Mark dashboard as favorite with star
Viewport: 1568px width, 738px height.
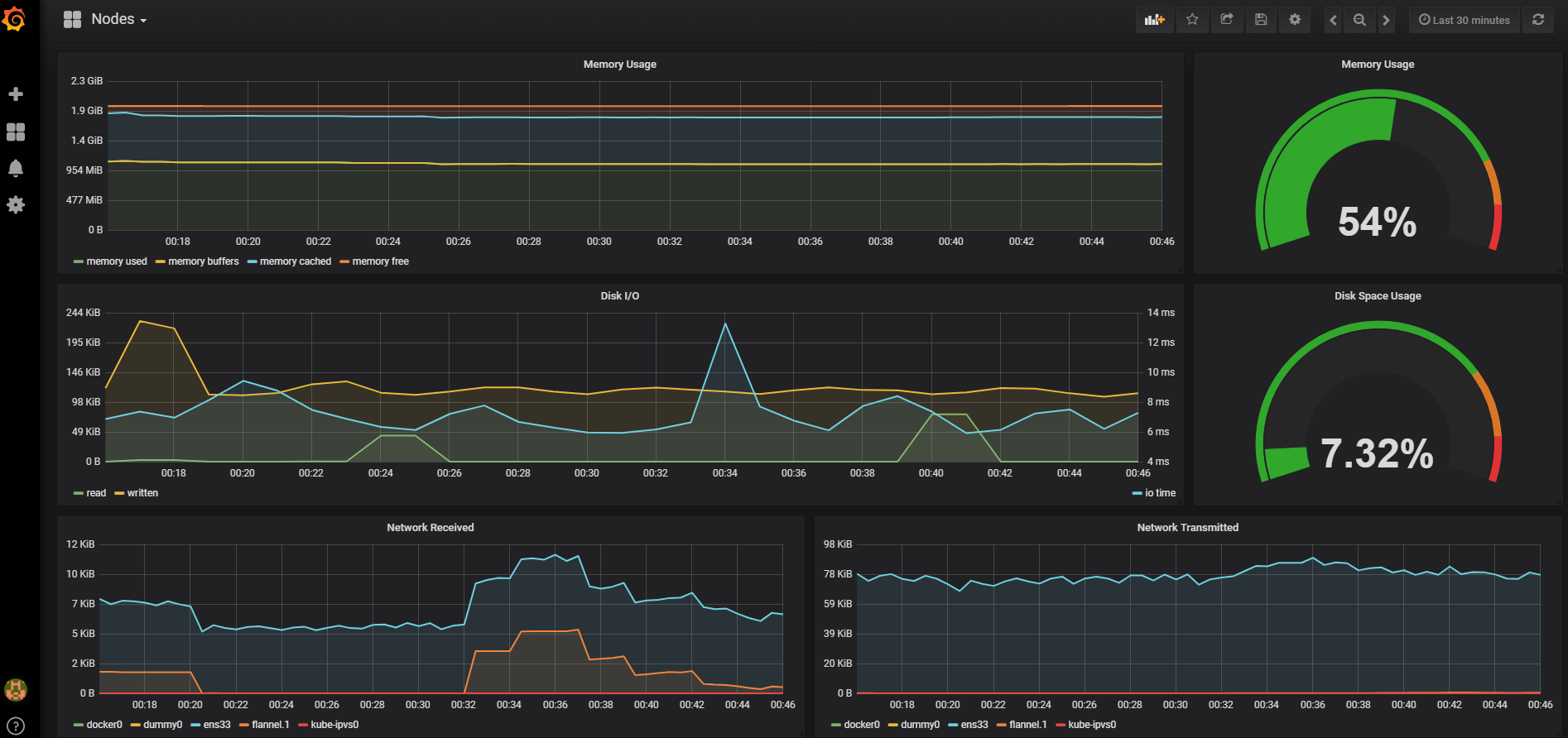1192,20
